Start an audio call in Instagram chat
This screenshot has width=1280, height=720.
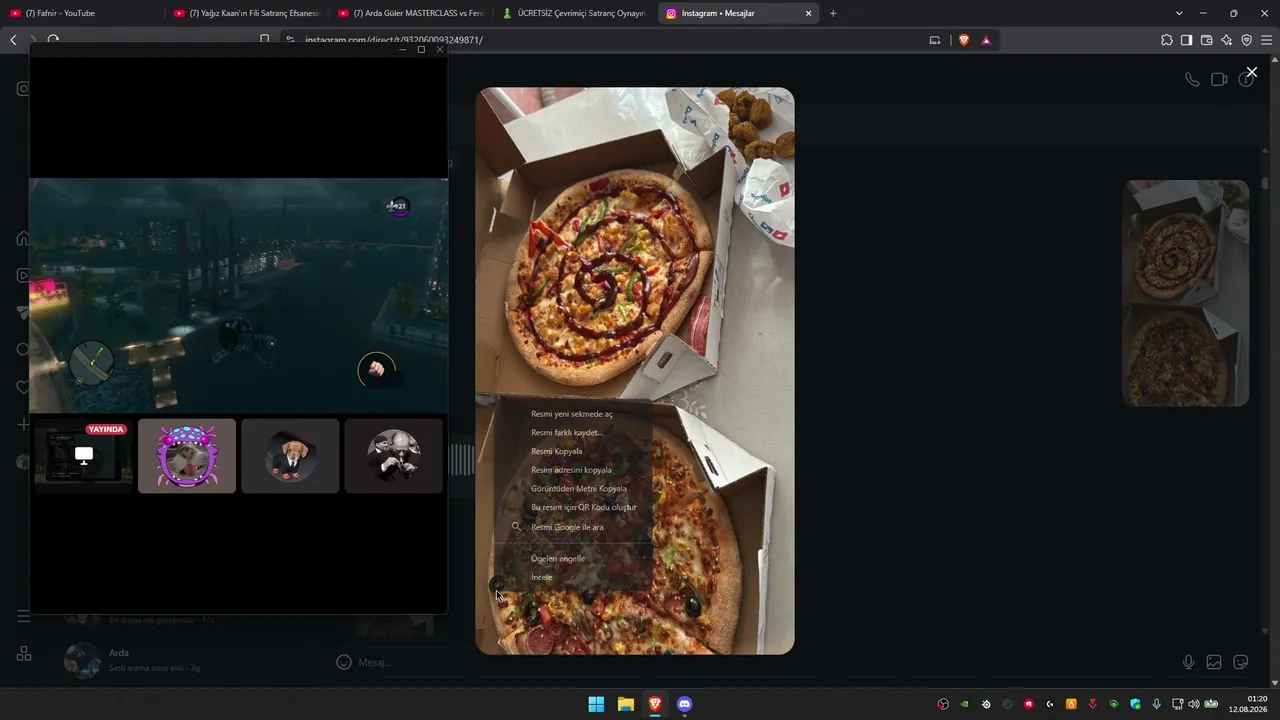click(1192, 79)
